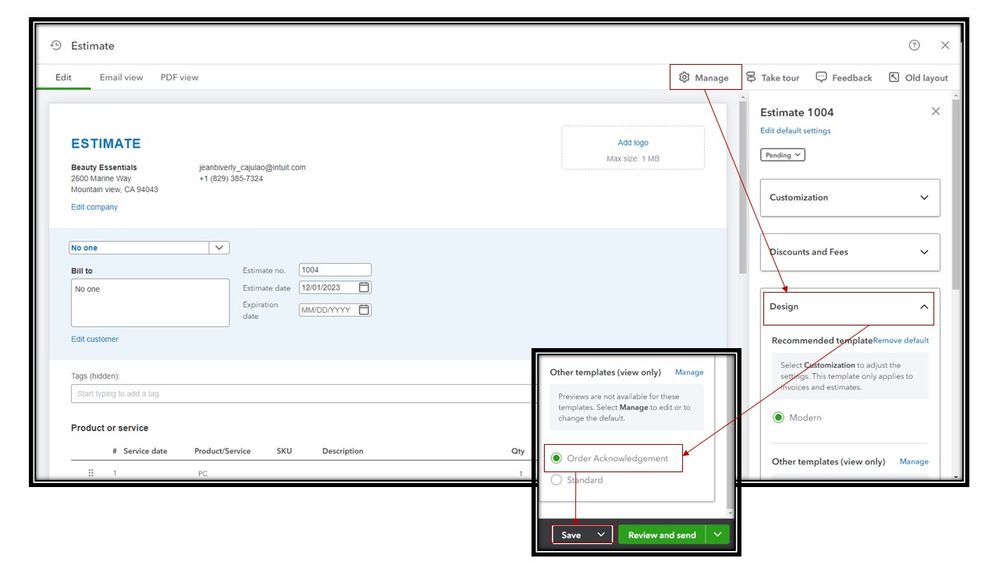Open the Review and send dropdown arrow
The image size is (999, 562).
(x=717, y=535)
